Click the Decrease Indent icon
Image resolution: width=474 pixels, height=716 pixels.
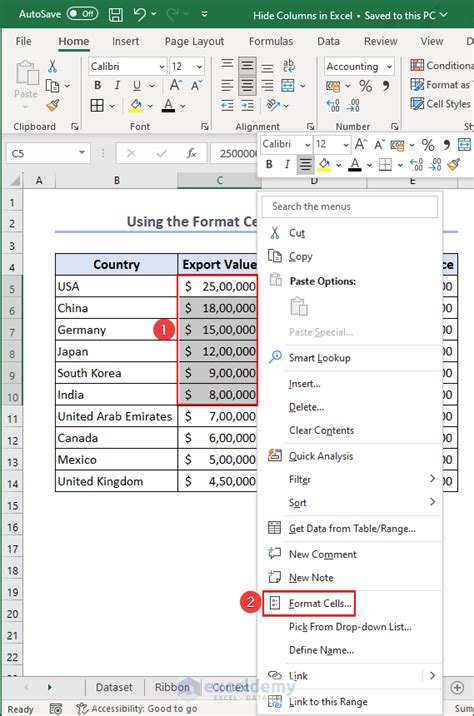click(x=227, y=106)
